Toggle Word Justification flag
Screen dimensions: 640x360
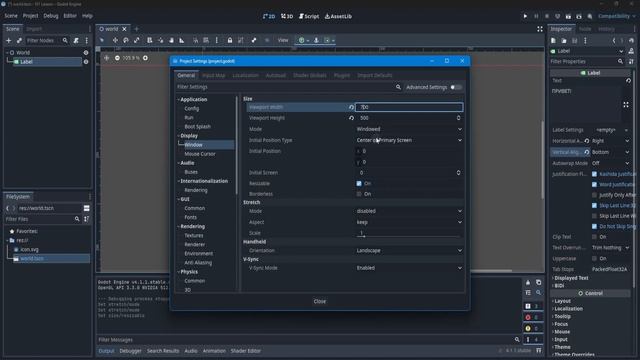point(594,184)
